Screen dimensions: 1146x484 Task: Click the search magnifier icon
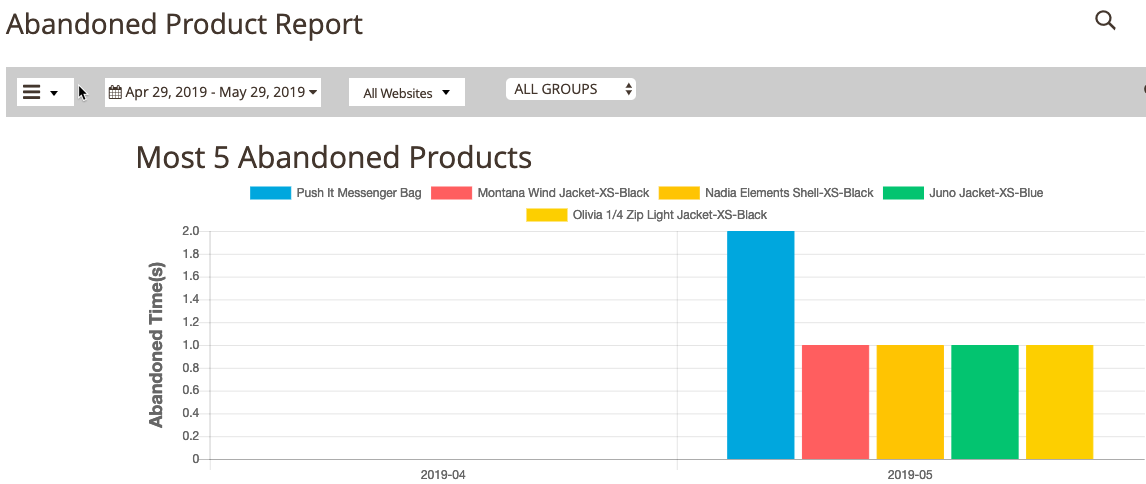click(x=1105, y=20)
